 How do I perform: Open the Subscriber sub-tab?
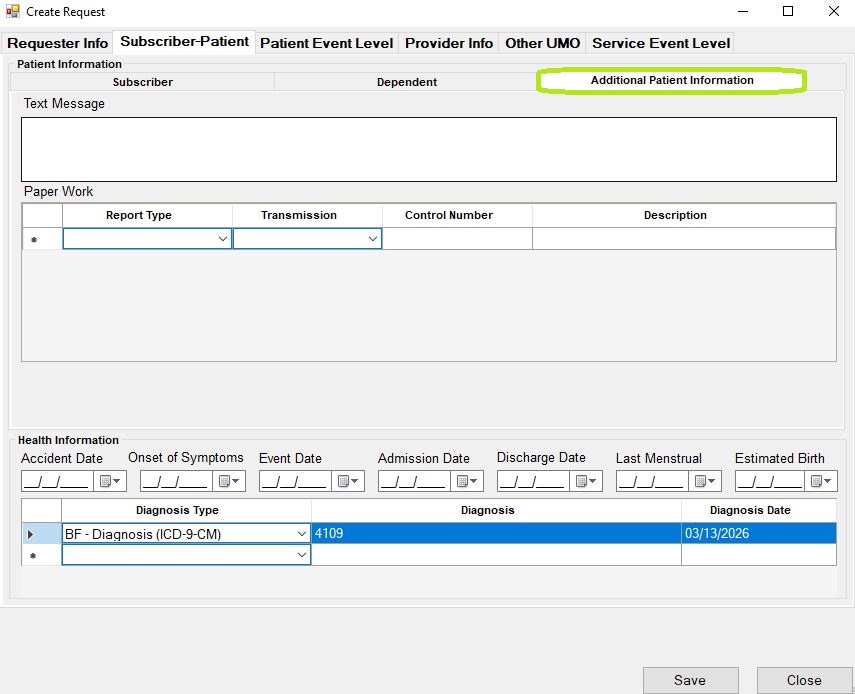142,82
